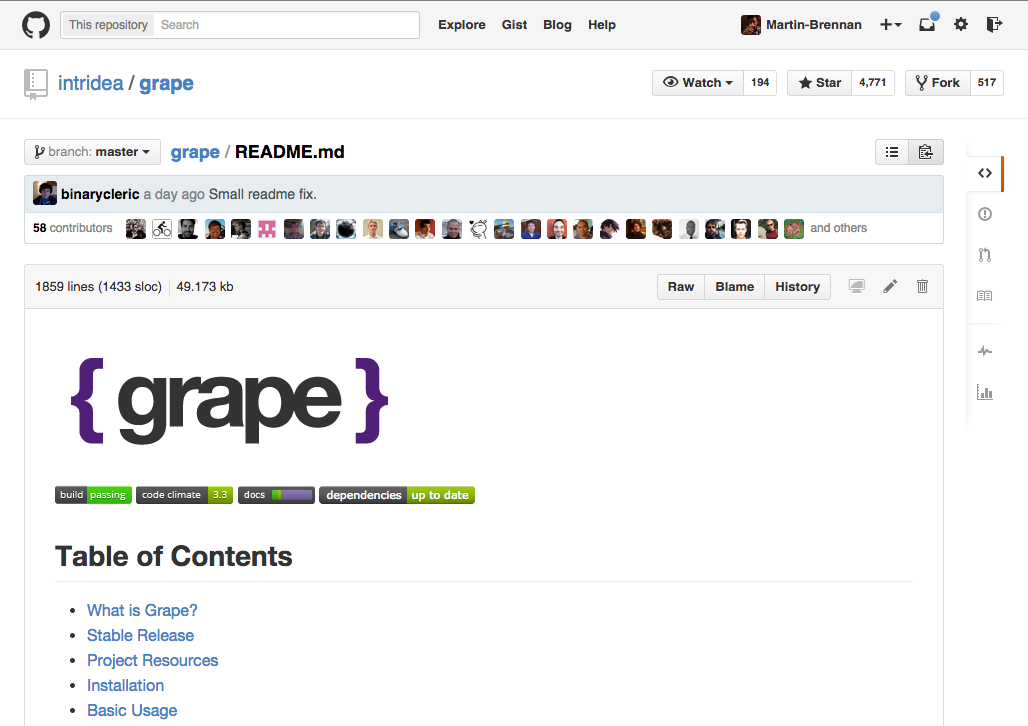Click Martin-Brennan user avatar

tap(751, 25)
